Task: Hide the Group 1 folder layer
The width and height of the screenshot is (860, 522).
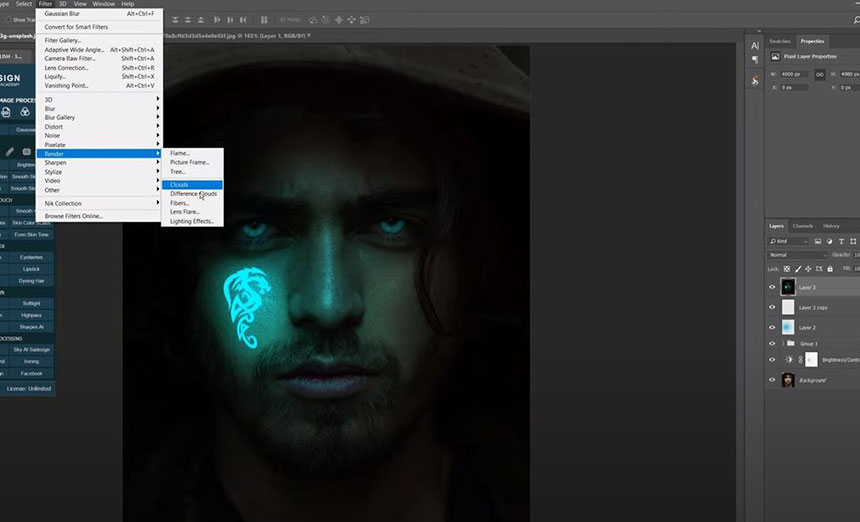Action: pos(772,343)
